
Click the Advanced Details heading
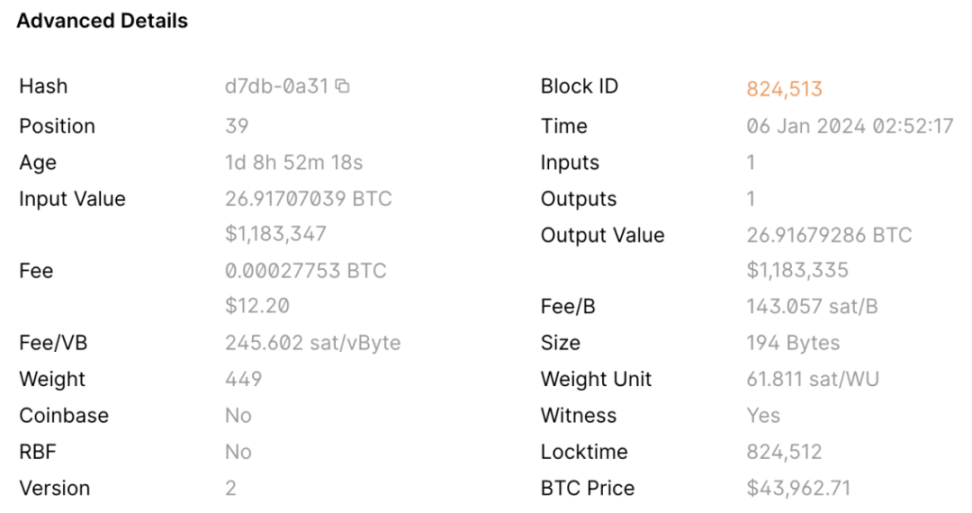point(102,21)
